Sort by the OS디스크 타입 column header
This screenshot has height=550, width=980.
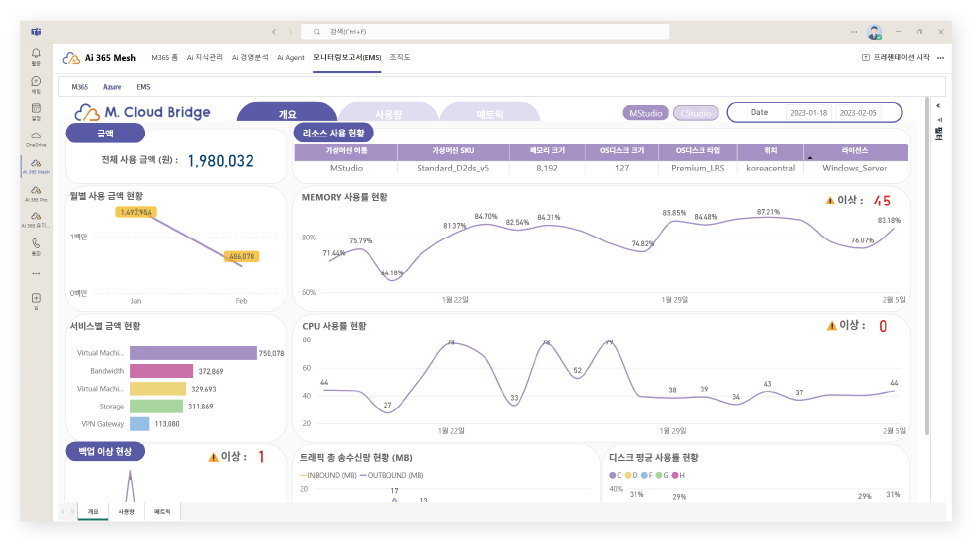[698, 151]
